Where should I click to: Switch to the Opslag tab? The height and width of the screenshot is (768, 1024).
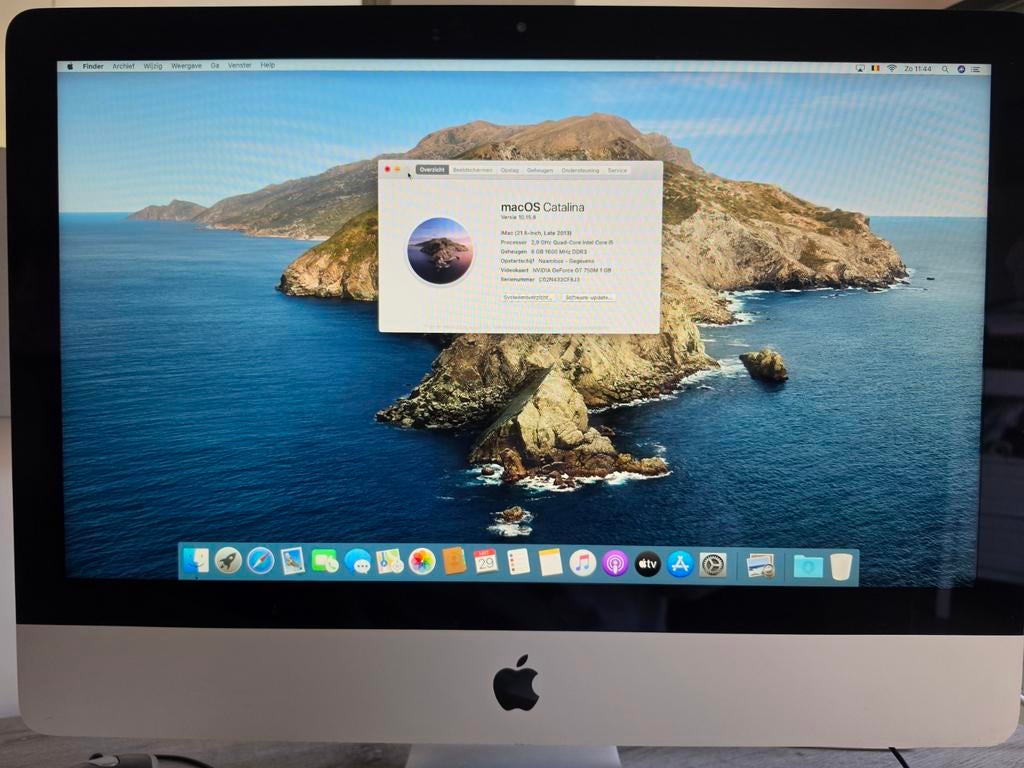(509, 170)
